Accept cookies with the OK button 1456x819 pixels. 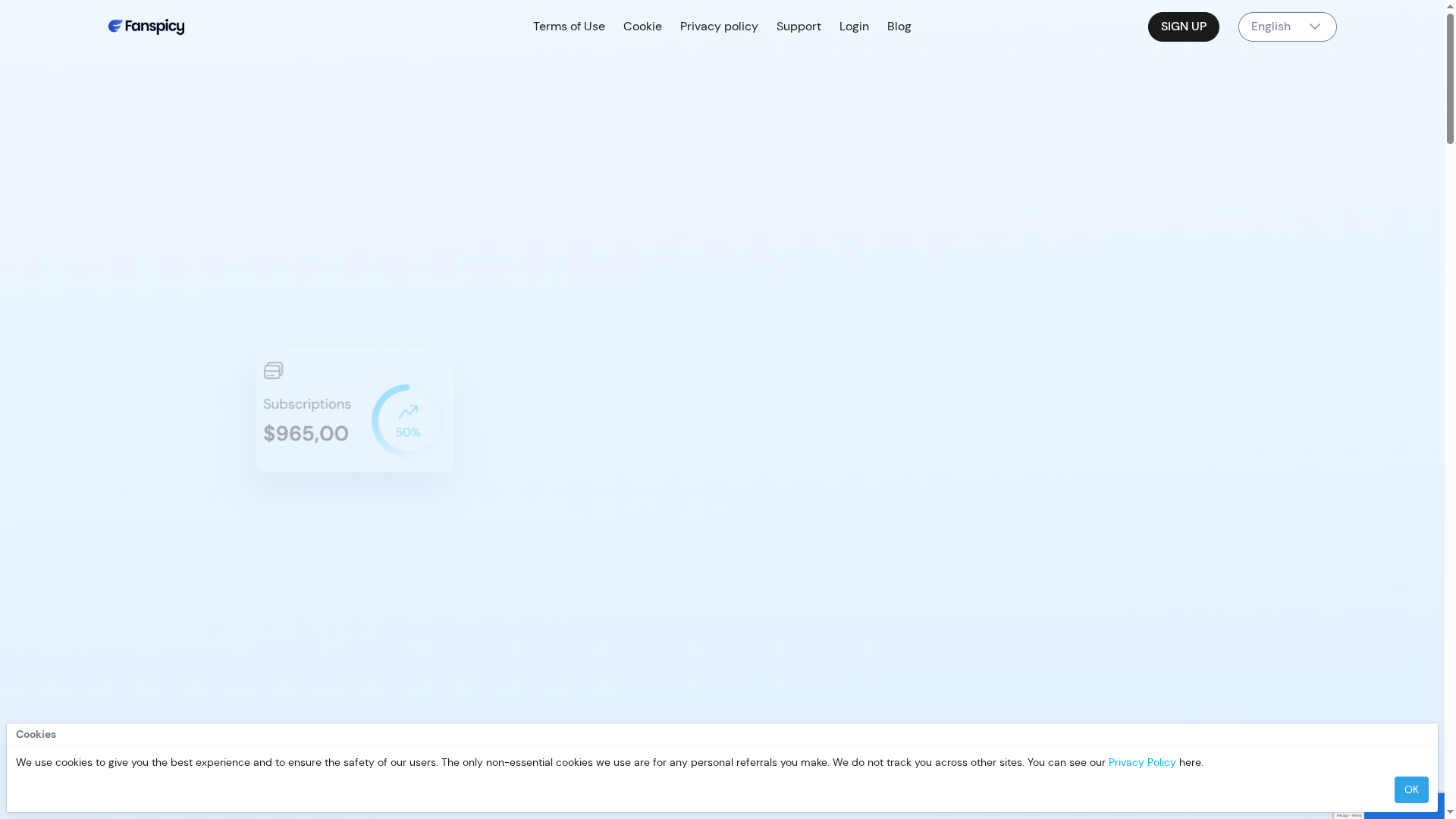[x=1410, y=789]
